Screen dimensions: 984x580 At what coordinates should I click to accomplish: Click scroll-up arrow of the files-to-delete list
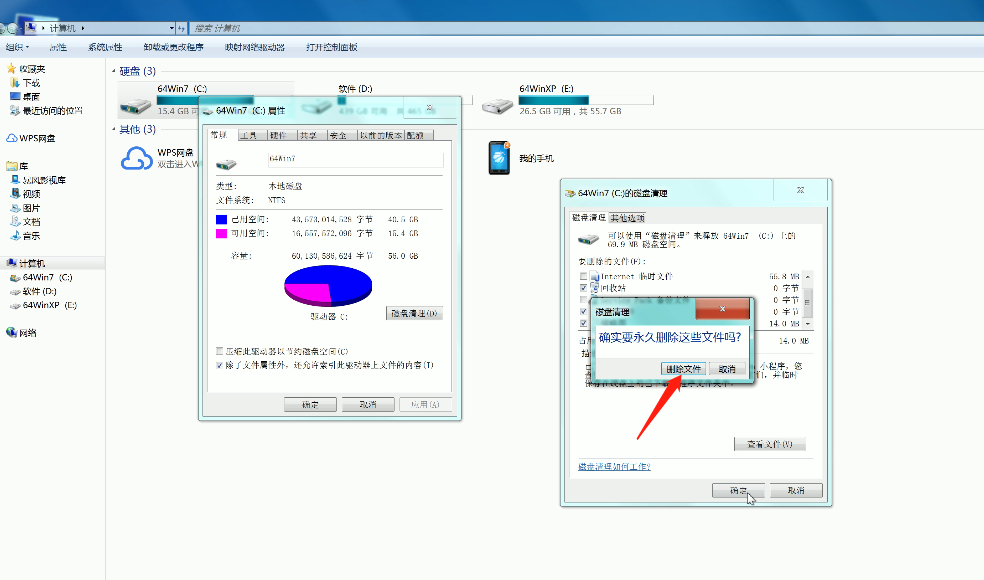tap(808, 277)
